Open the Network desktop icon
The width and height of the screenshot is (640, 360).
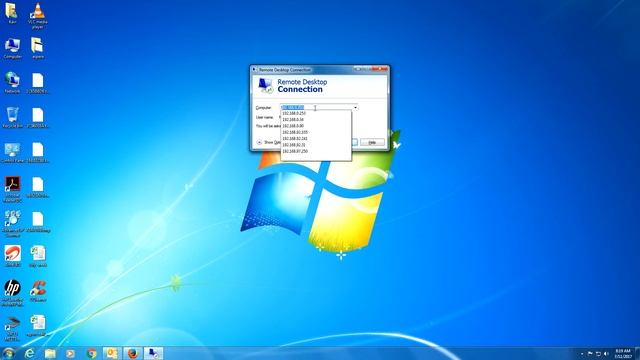pos(12,83)
